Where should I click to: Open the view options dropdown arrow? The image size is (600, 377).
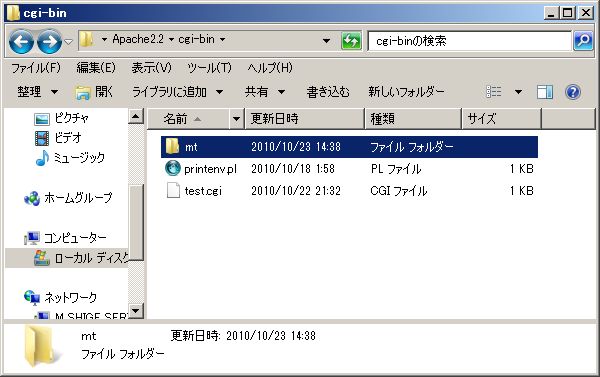tap(518, 92)
